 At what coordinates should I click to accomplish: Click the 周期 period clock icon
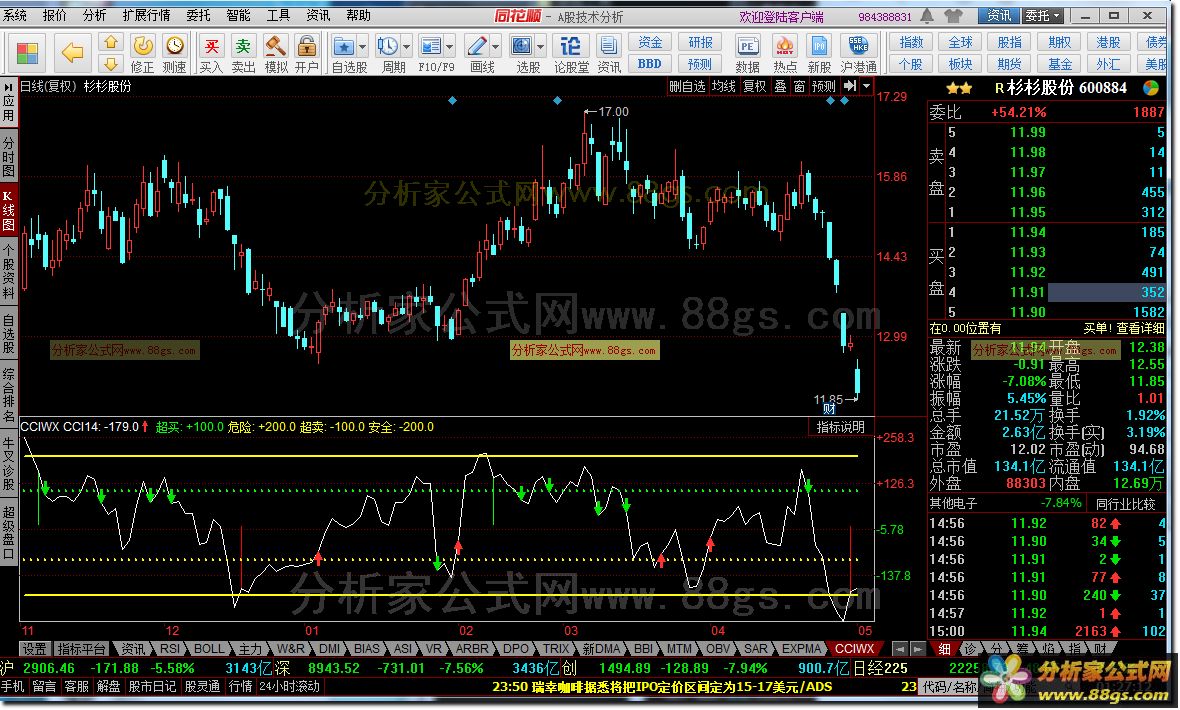(388, 46)
